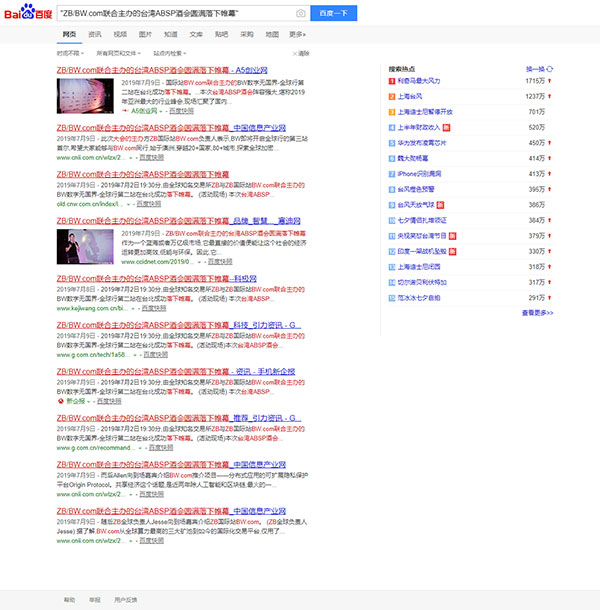Switch to the 视频 tab
Image resolution: width=600 pixels, height=610 pixels.
[x=120, y=34]
